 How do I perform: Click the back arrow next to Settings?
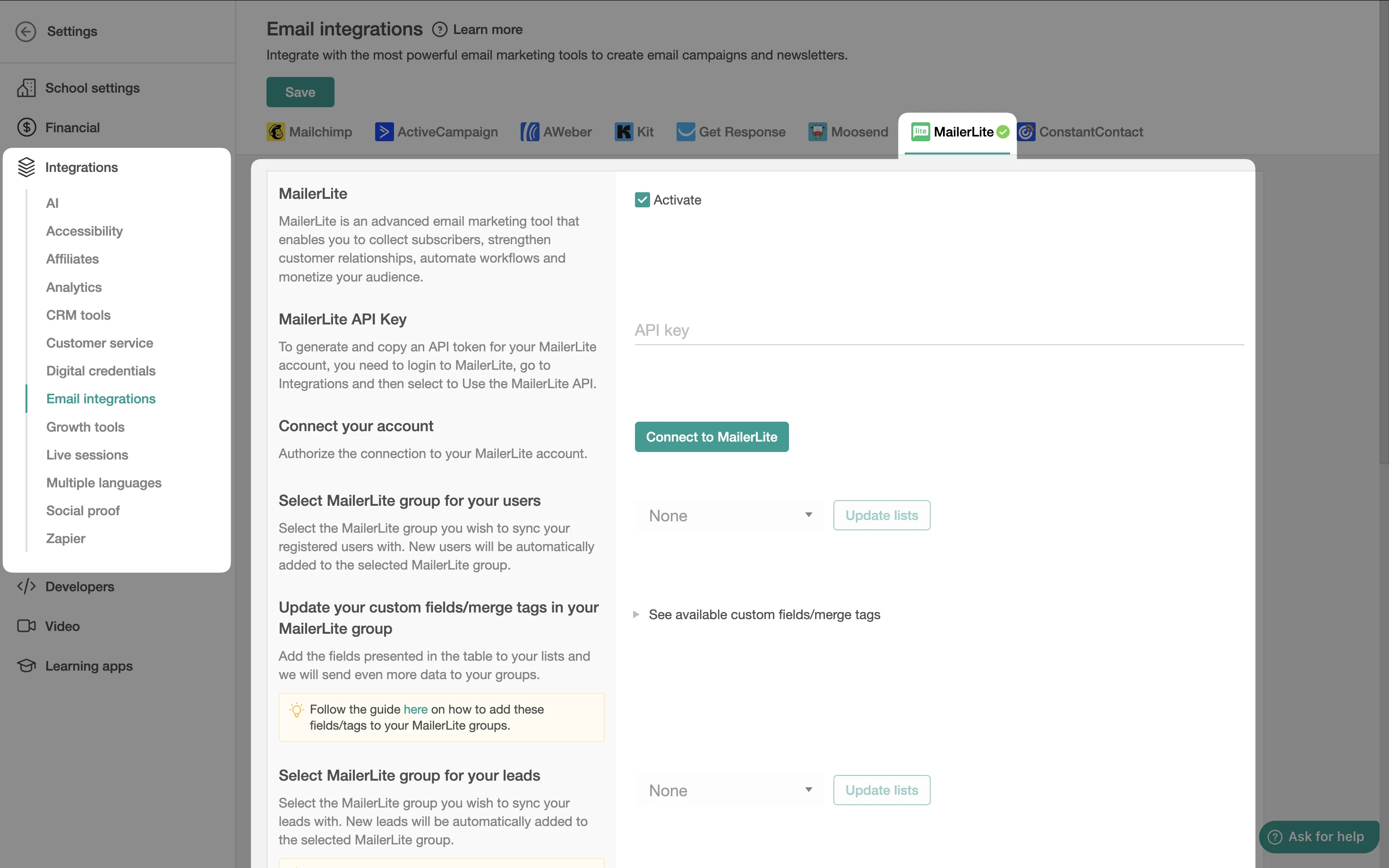26,31
